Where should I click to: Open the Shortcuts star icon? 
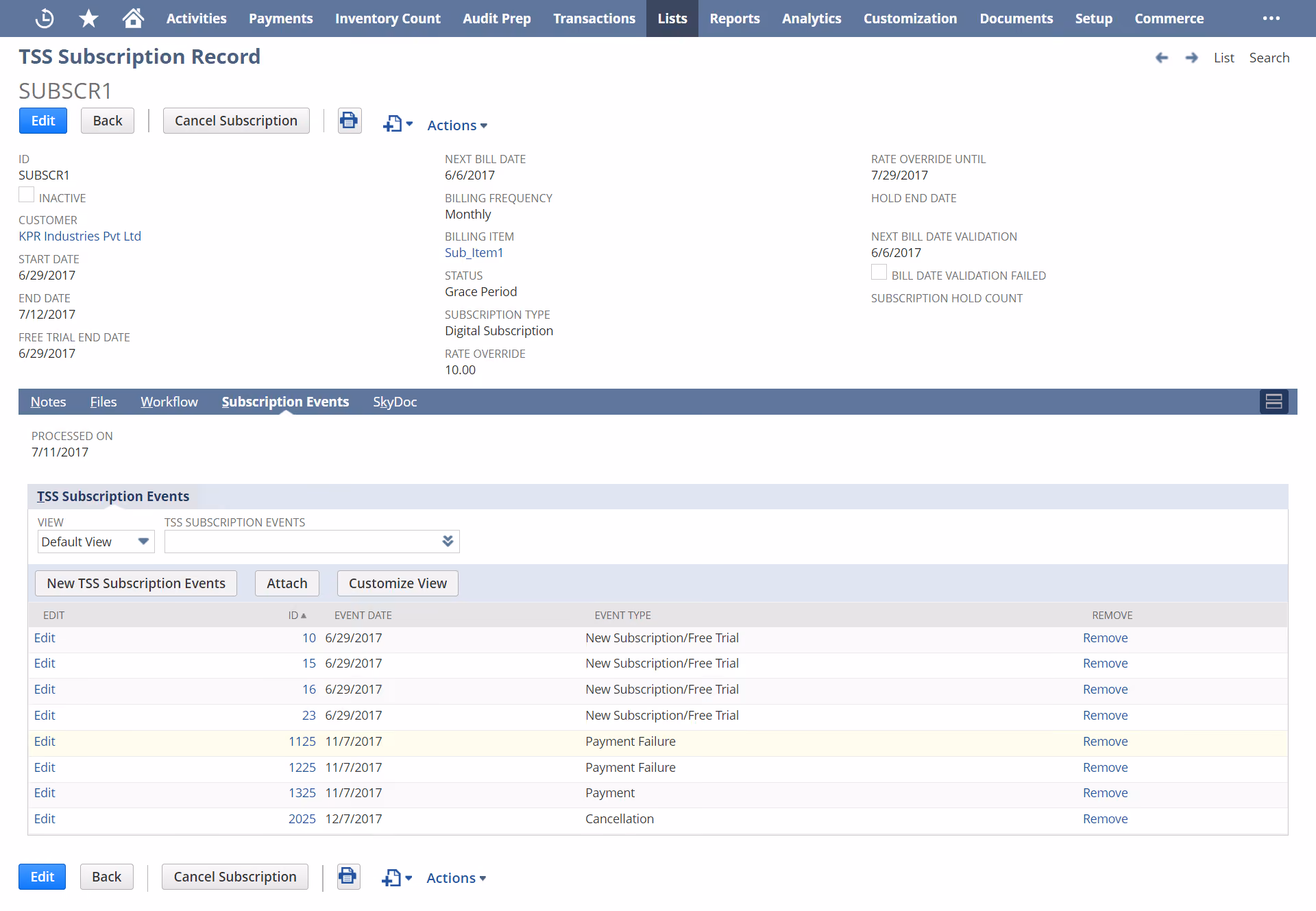[x=88, y=19]
